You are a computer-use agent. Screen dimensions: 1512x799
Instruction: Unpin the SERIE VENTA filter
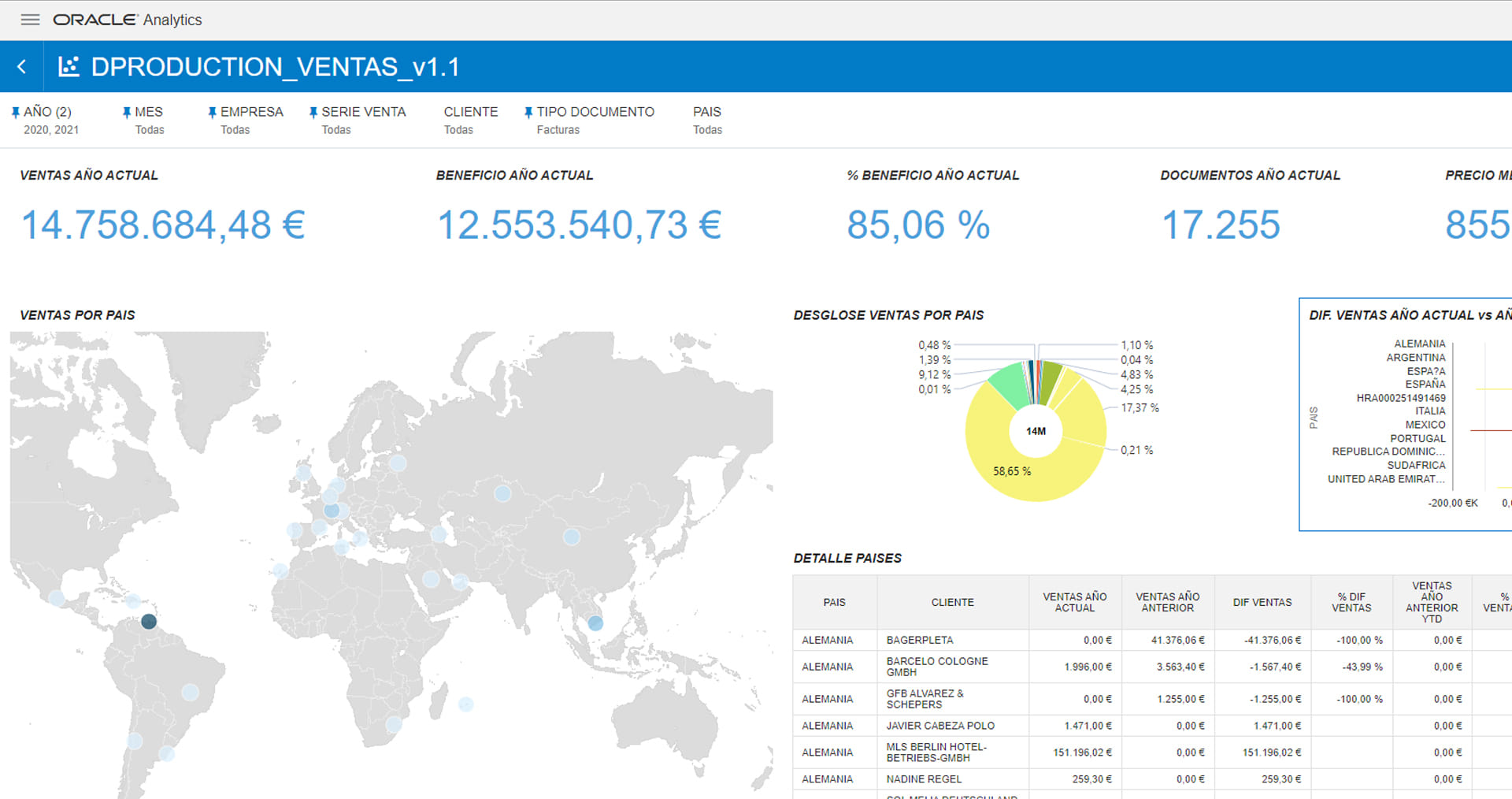click(x=313, y=111)
